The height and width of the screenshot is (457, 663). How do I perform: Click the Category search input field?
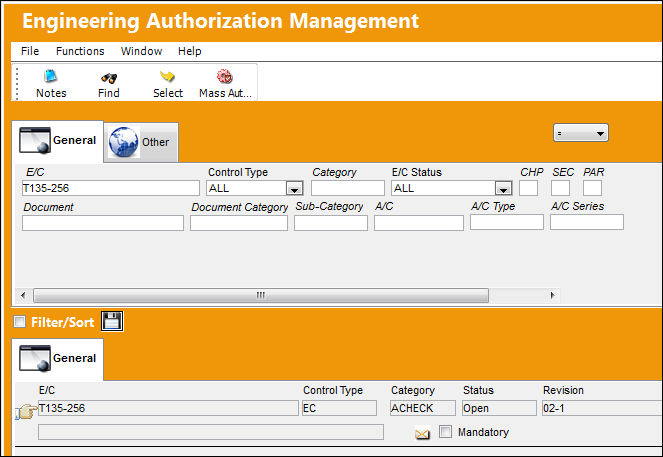tap(348, 188)
